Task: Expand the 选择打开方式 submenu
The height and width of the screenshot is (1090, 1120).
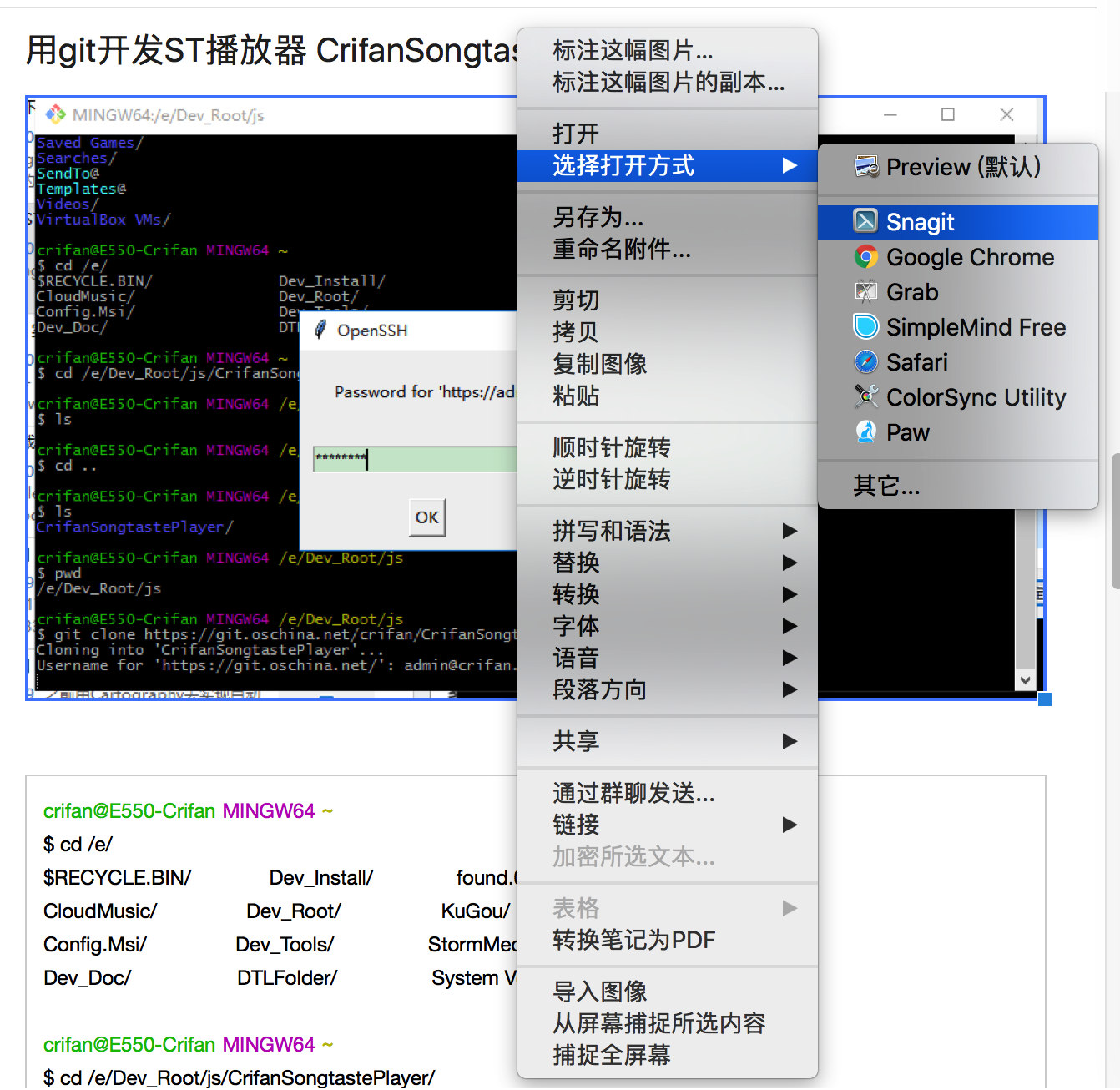Action: pyautogui.click(x=668, y=165)
